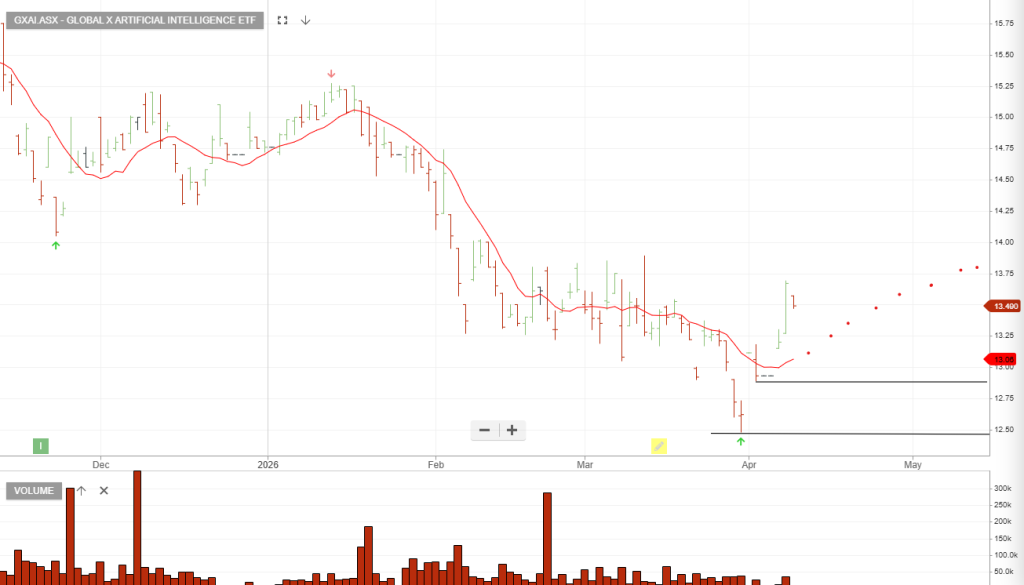Click the red moving average price tag
The image size is (1024, 585).
point(1003,358)
